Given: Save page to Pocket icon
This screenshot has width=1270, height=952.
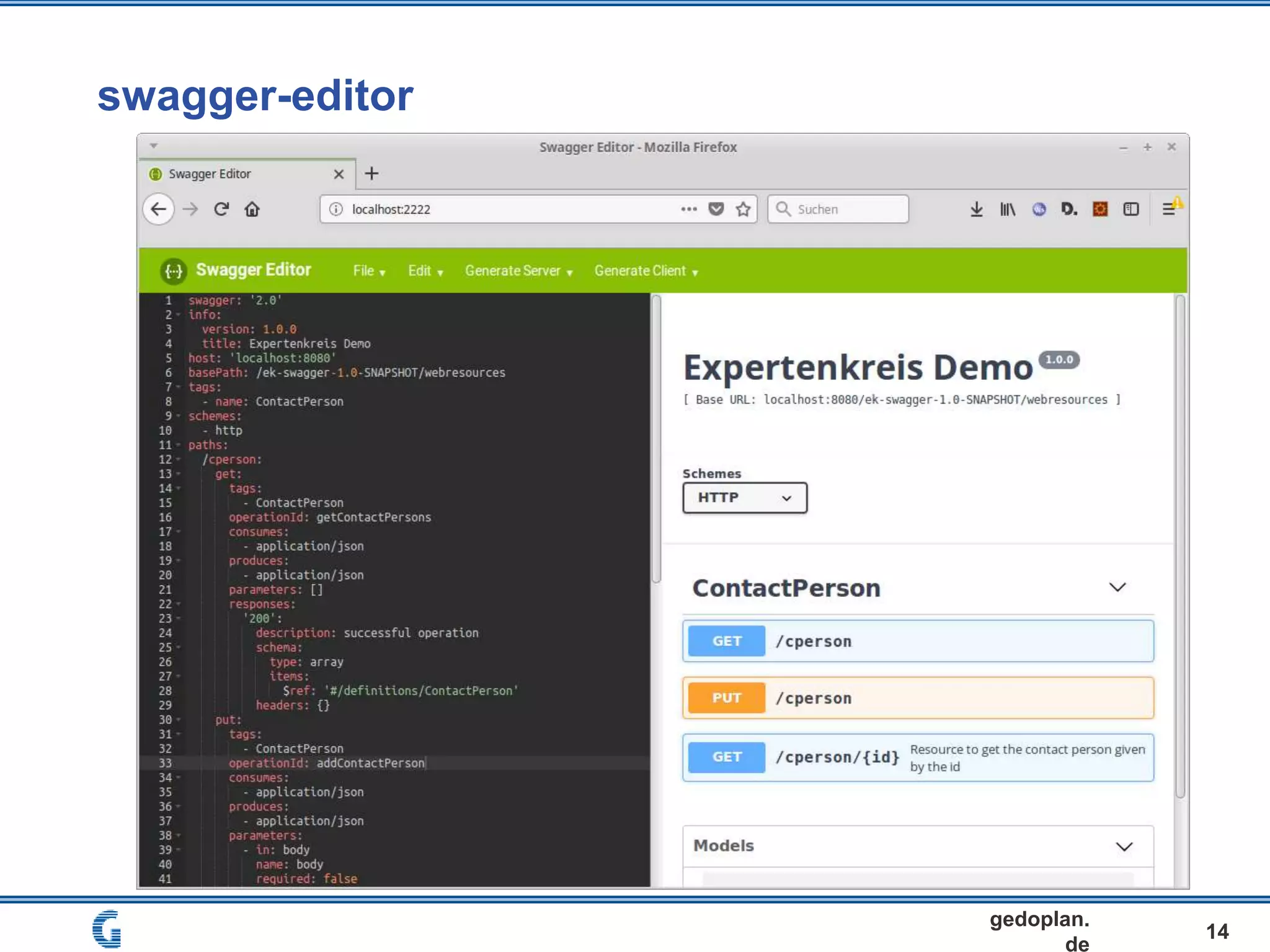Looking at the screenshot, I should coord(716,209).
